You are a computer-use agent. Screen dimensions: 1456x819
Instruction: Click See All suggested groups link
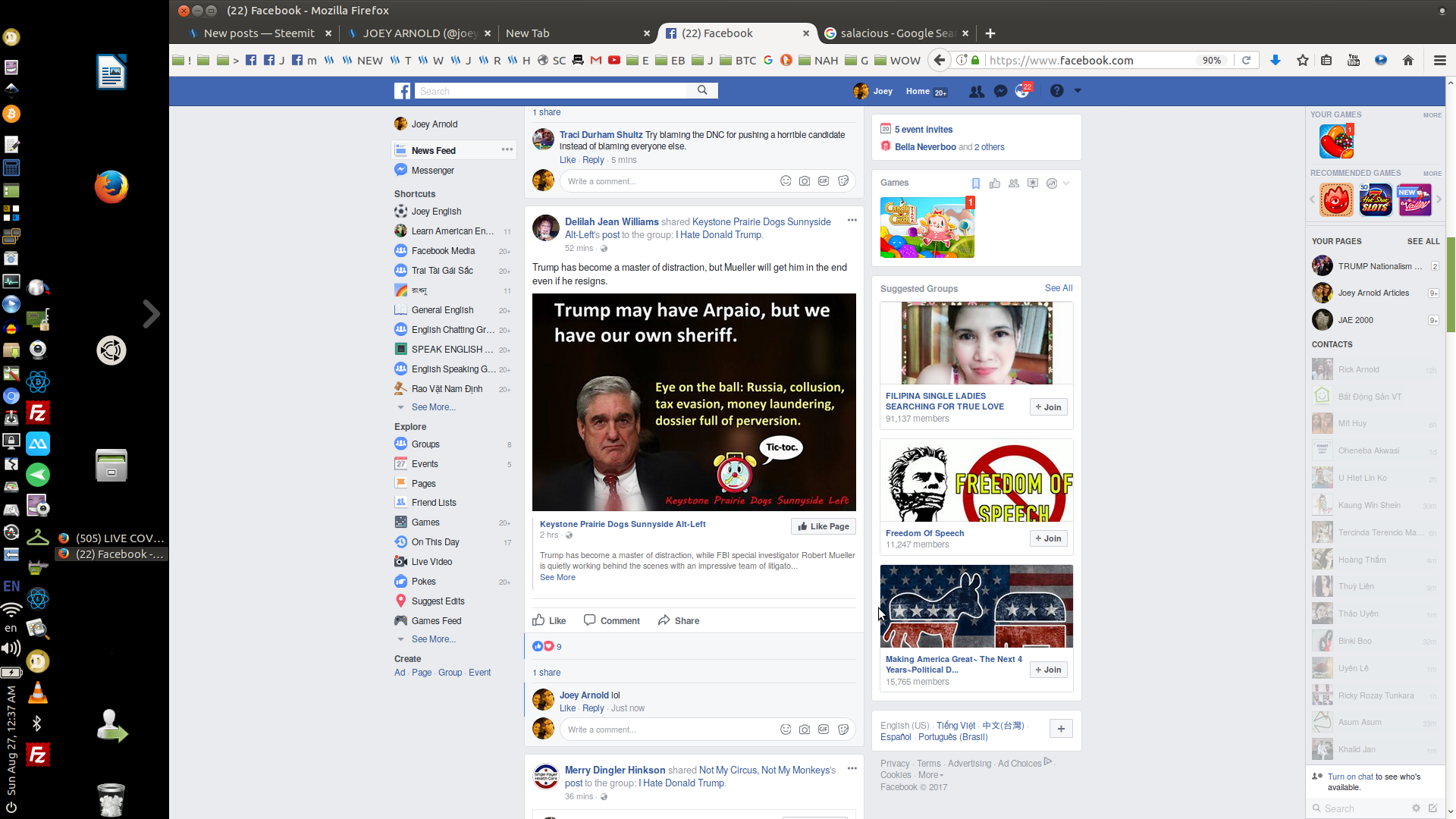pos(1058,288)
